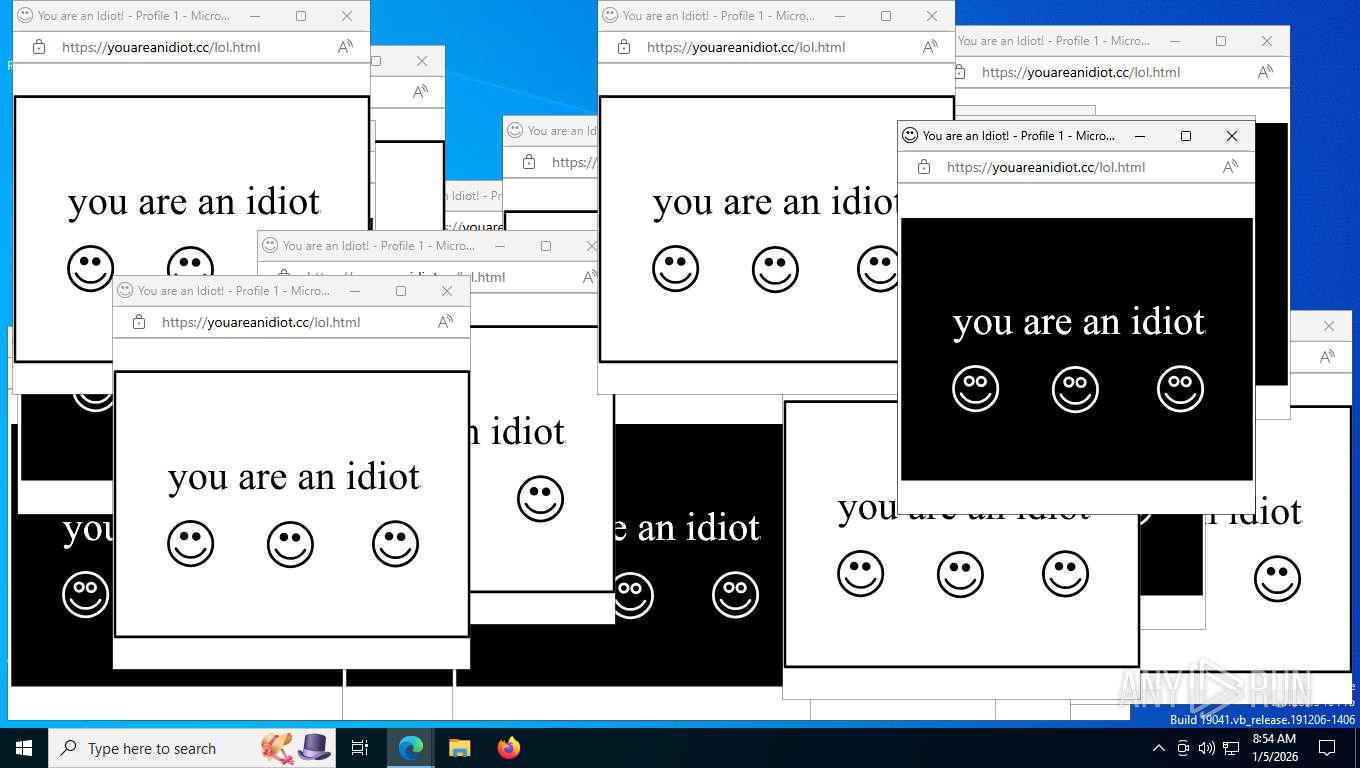Show hidden system tray icons
The height and width of the screenshot is (768, 1360).
[1159, 748]
